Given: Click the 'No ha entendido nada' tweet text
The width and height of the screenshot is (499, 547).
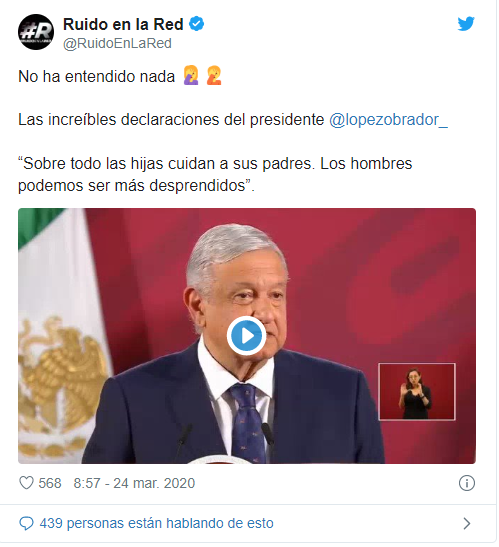Looking at the screenshot, I should [x=96, y=76].
